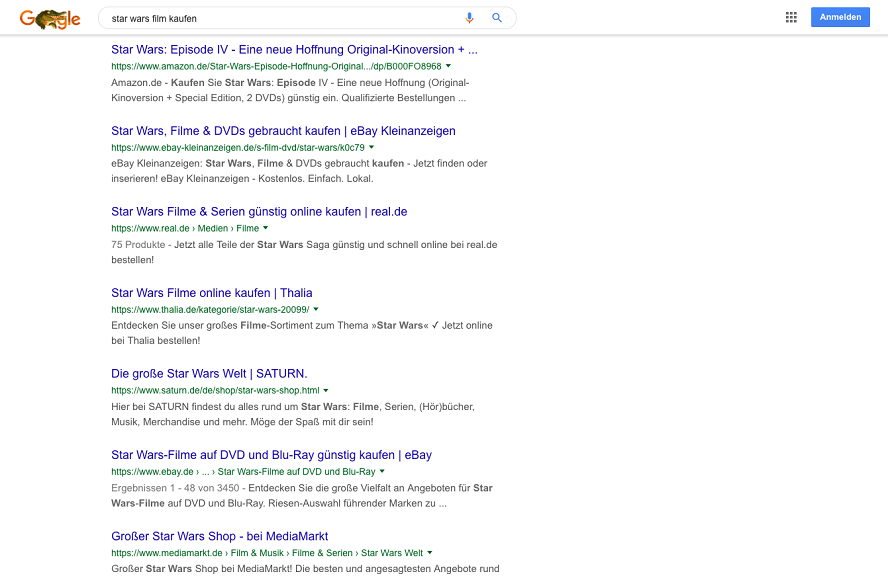Open the real.de Star Wars Filme result
Viewport: 888px width, 576px height.
pyautogui.click(x=259, y=212)
